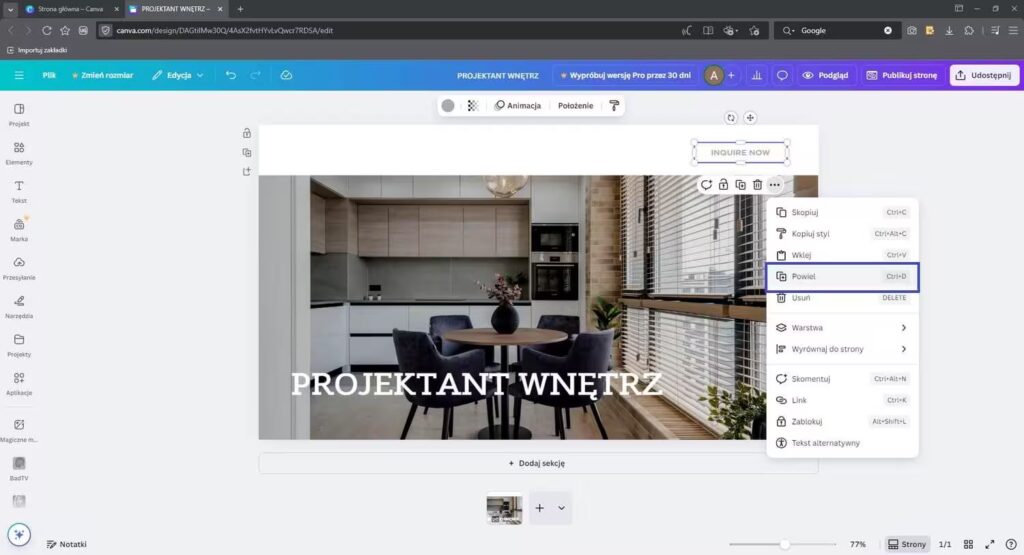Click Wypróbuj wersję Pro przez 30 dni
Viewport: 1024px width, 555px height.
626,75
